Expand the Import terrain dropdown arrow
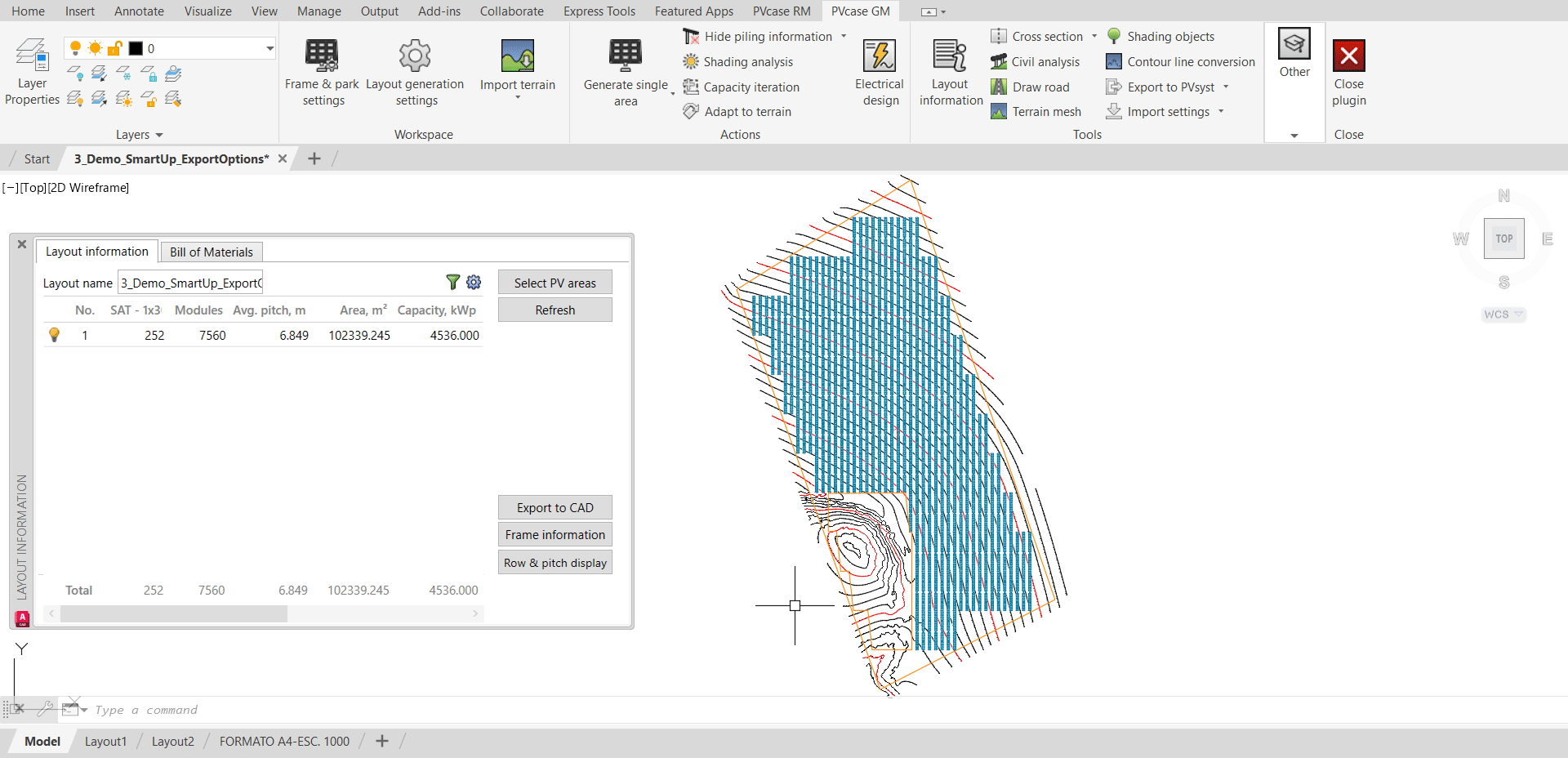1568x758 pixels. coord(518,98)
